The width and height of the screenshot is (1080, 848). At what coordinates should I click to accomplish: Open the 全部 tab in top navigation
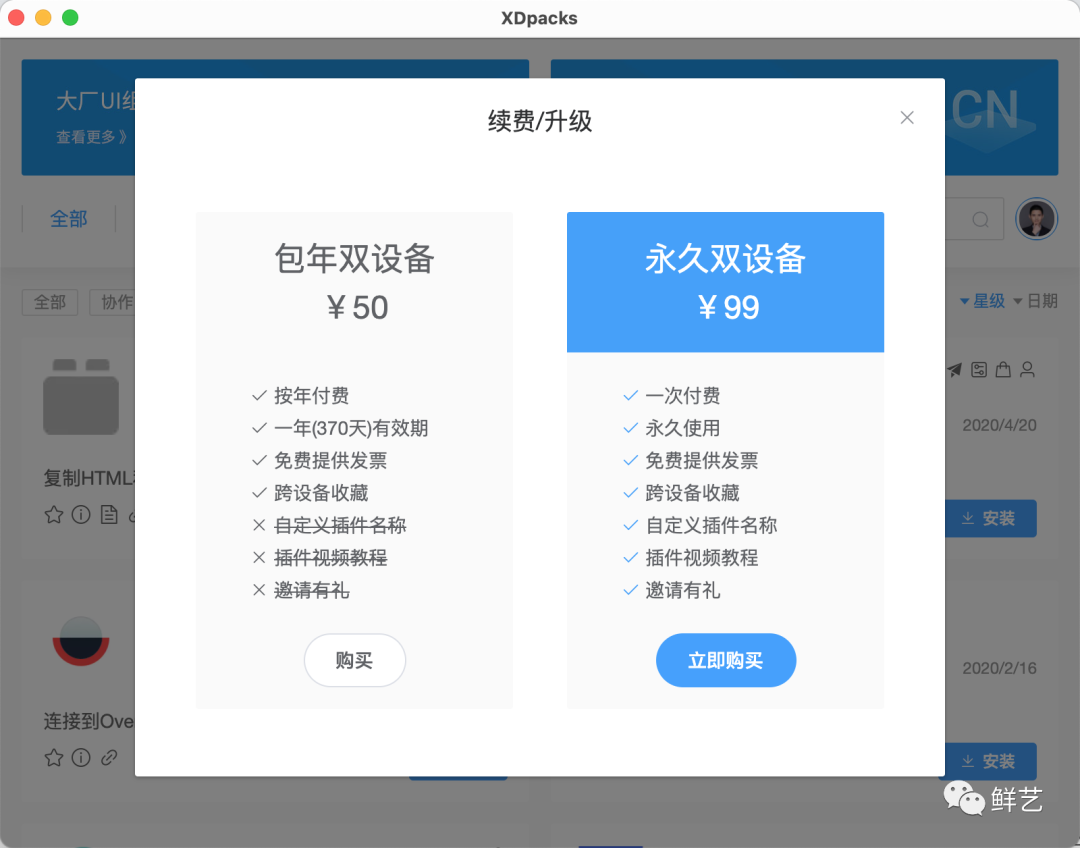pos(69,219)
